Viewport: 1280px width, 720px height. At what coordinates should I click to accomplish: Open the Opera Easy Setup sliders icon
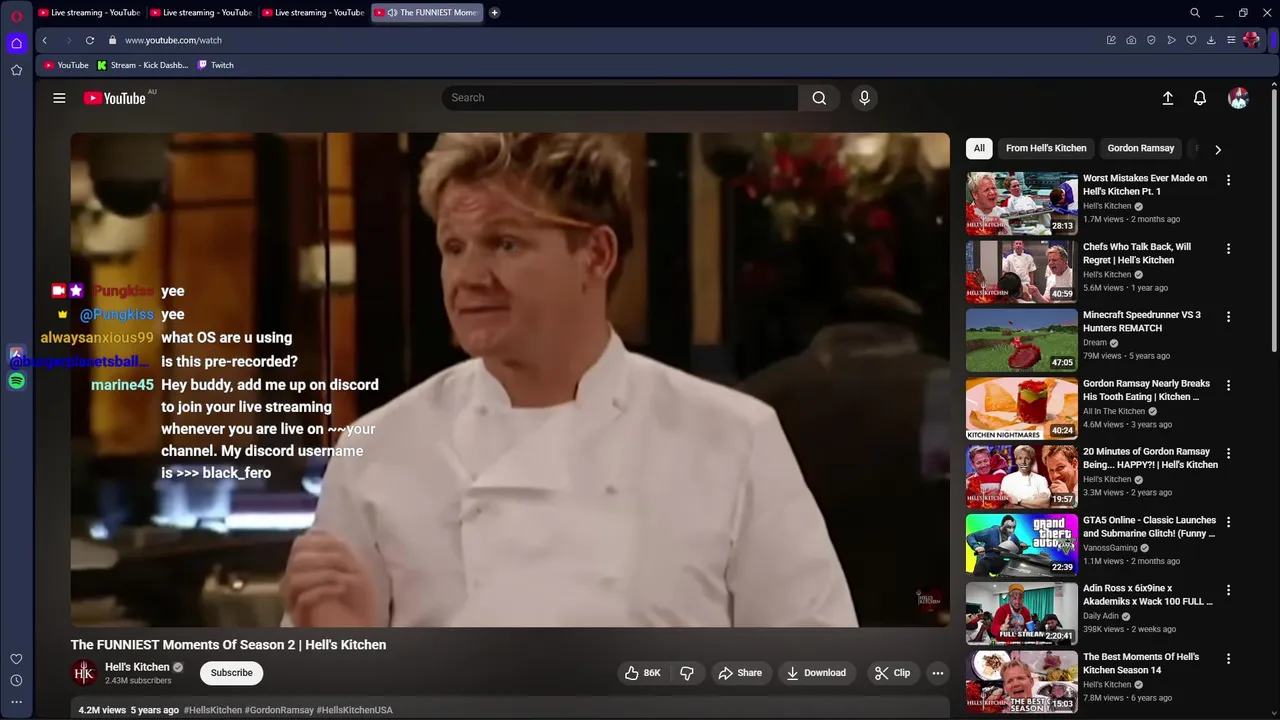(x=1231, y=40)
